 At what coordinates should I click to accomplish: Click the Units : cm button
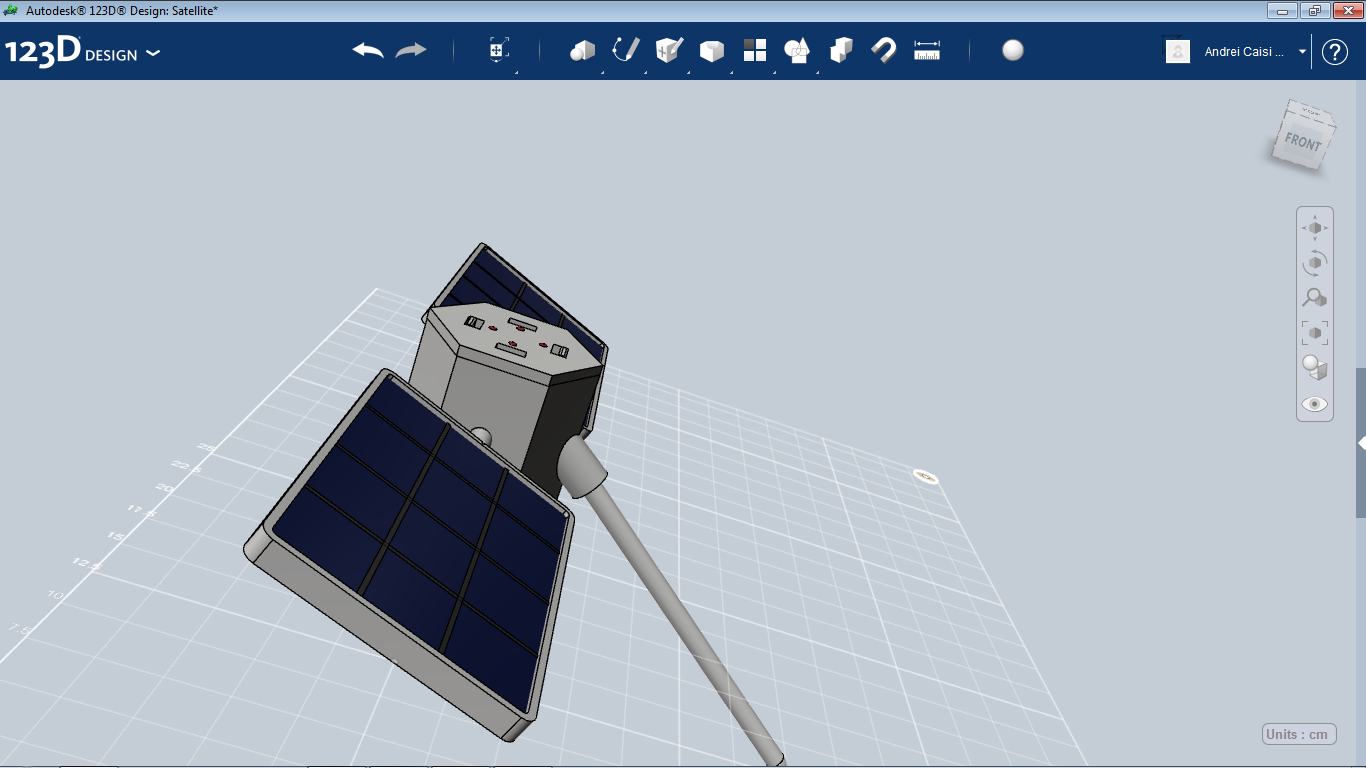point(1299,733)
